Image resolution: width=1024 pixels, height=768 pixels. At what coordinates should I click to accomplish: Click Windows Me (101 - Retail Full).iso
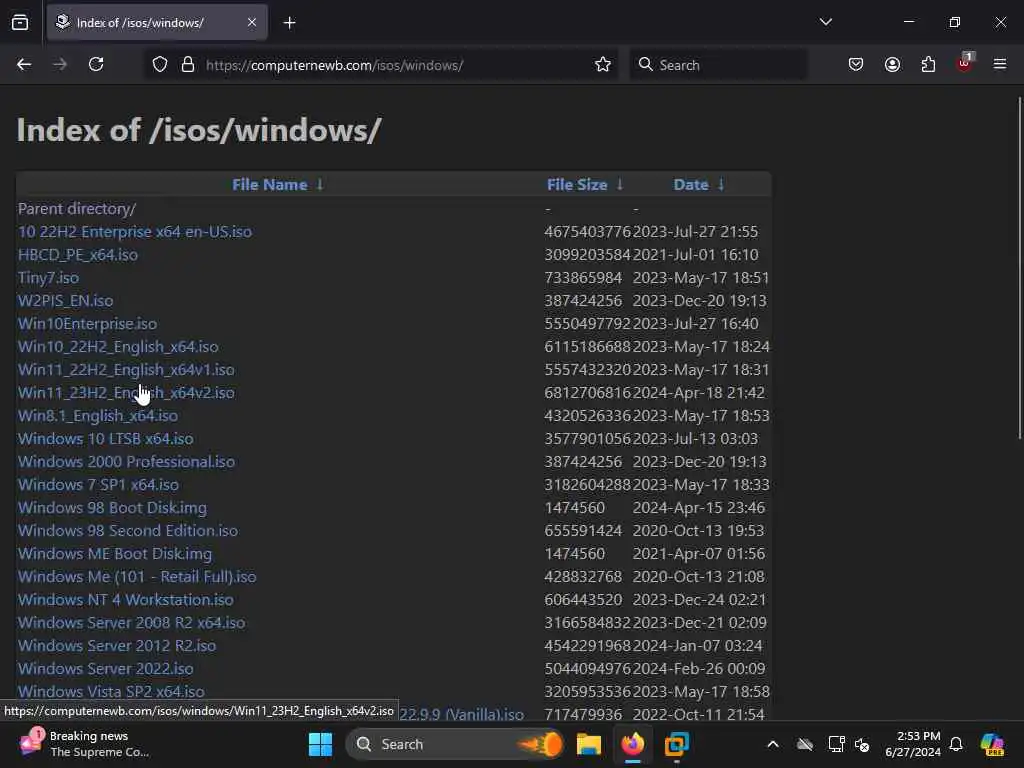pyautogui.click(x=137, y=577)
